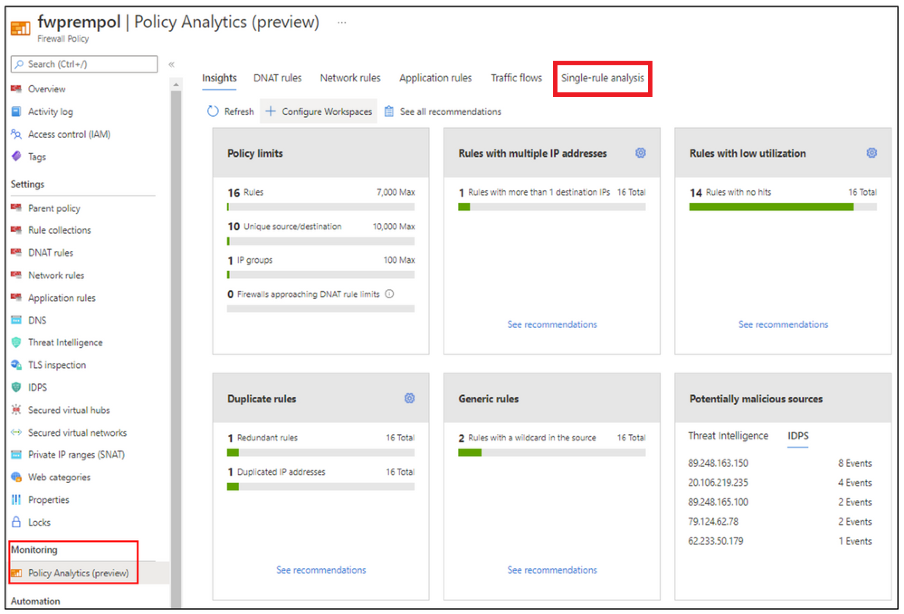Viewport: 904px width, 614px height.
Task: Open the DNAT rules tab
Action: coord(277,78)
